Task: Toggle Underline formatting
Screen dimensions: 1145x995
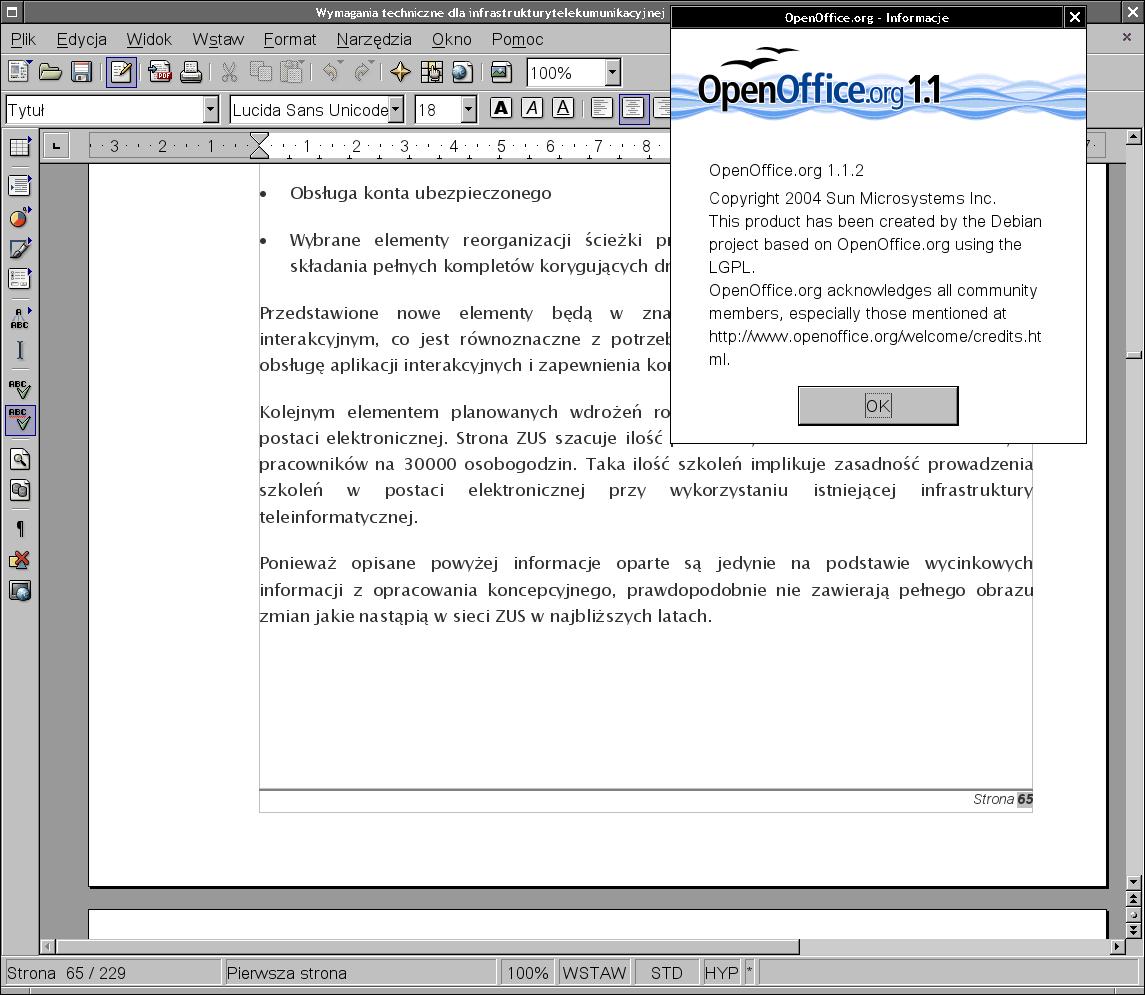Action: pos(562,109)
